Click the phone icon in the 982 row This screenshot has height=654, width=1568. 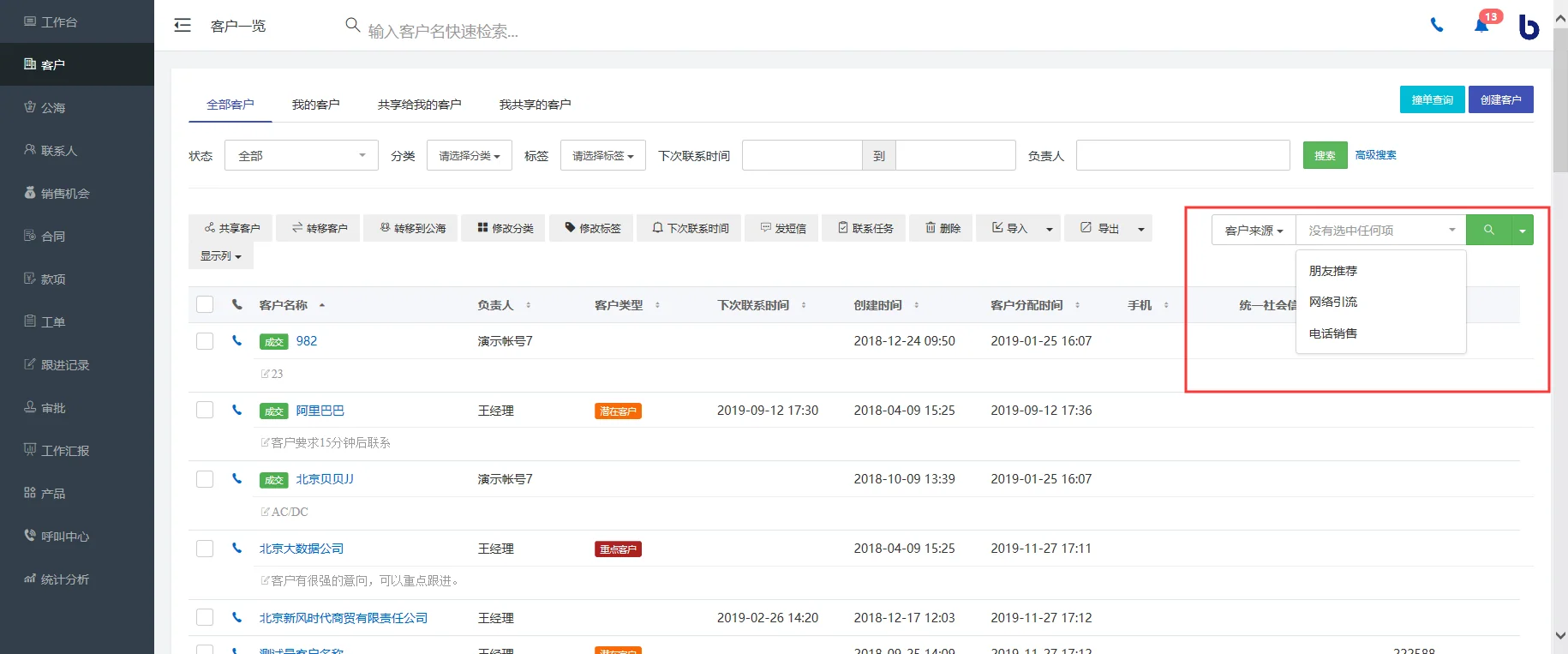point(236,340)
